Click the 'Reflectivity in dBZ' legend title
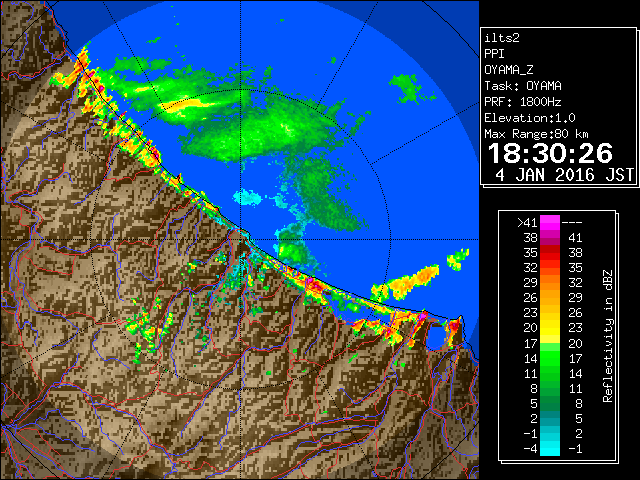The image size is (640, 480). (608, 336)
